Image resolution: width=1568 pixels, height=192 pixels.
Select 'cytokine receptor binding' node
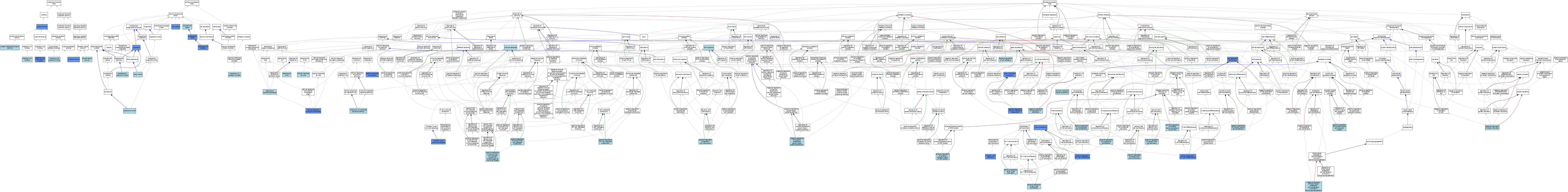click(x=69, y=47)
